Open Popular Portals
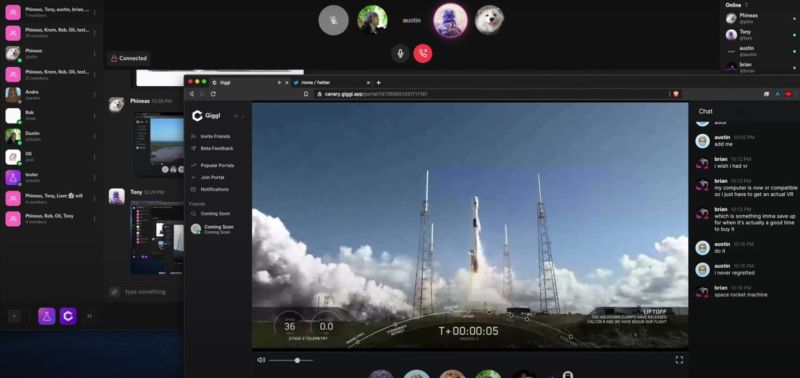The width and height of the screenshot is (800, 378). [217, 165]
